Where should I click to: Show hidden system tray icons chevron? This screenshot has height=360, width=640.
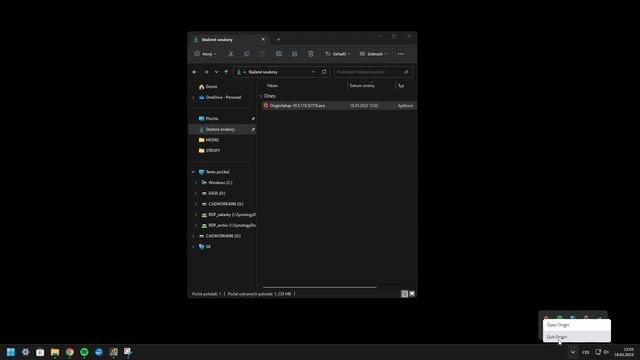573,352
